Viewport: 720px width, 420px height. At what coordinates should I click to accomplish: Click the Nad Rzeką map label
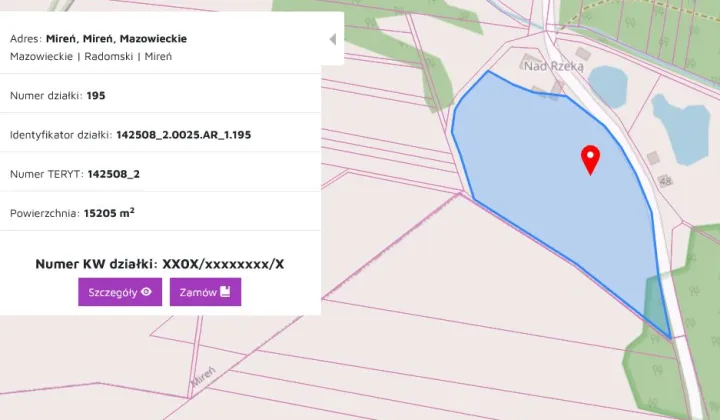pyautogui.click(x=554, y=67)
